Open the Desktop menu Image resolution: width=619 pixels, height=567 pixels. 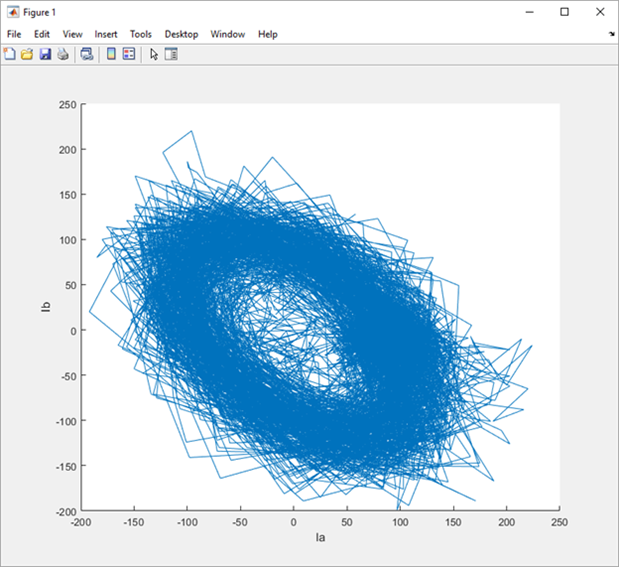tap(181, 34)
